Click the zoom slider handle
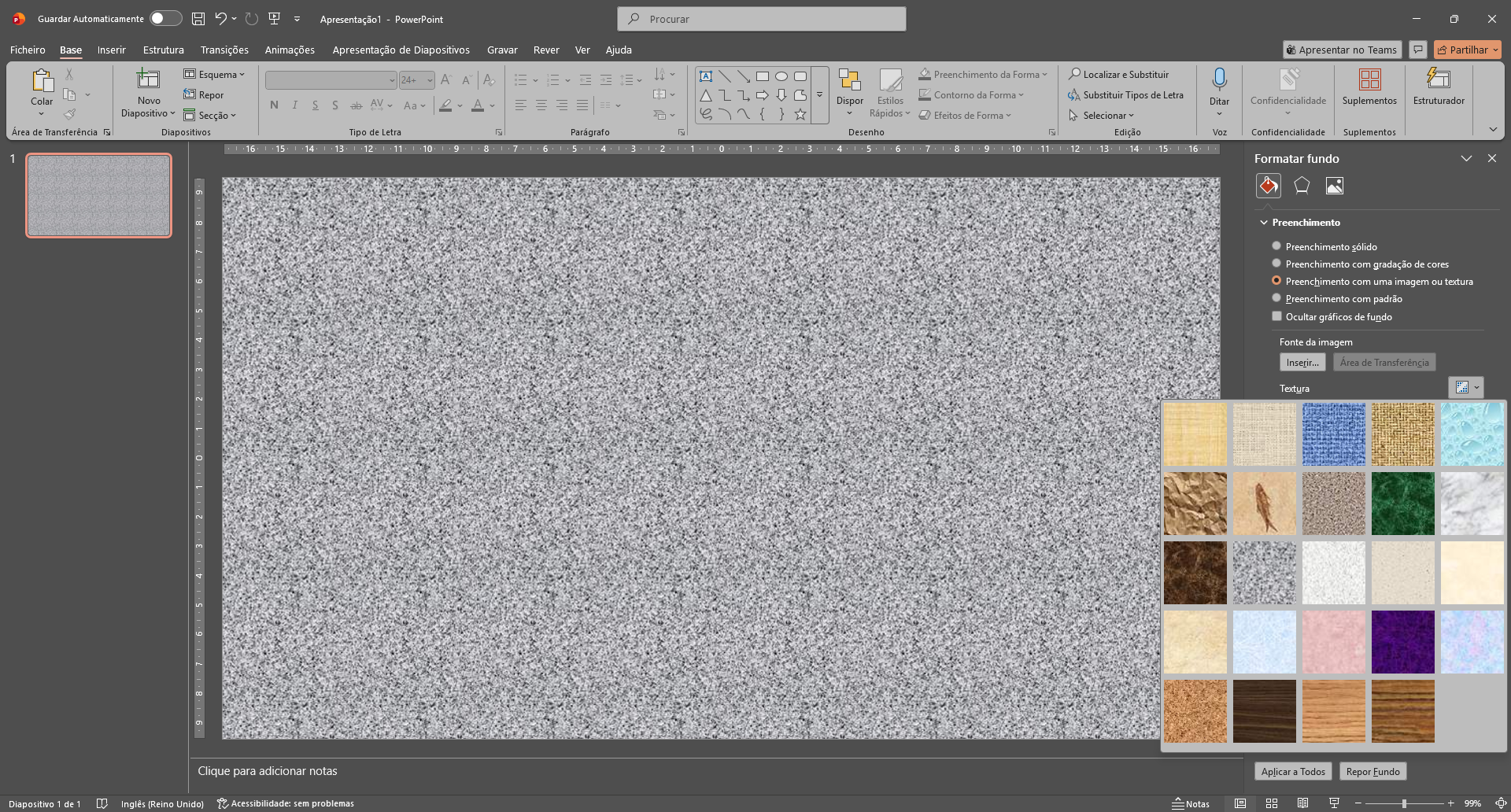1511x812 pixels. pyautogui.click(x=1404, y=803)
